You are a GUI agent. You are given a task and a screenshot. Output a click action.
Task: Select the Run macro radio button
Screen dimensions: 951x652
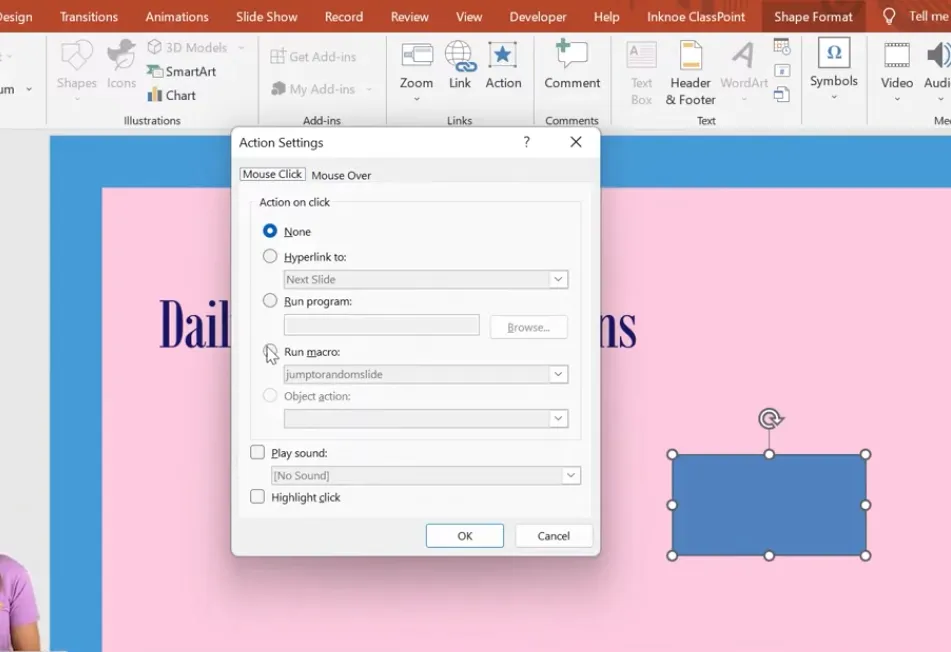[270, 352]
